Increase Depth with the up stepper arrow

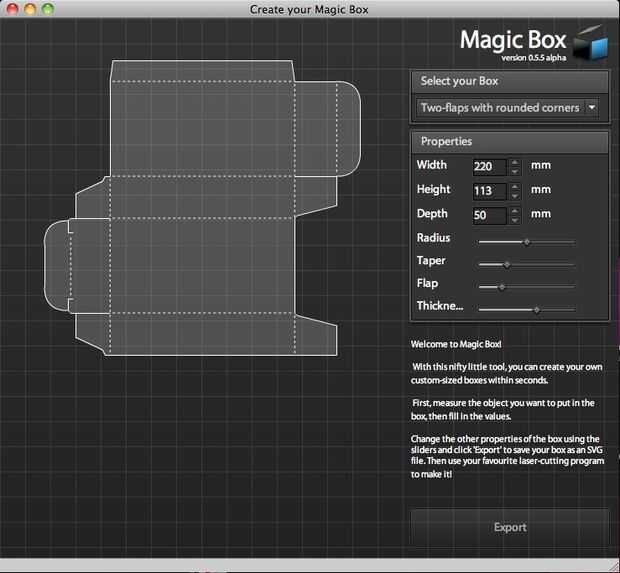pos(514,210)
